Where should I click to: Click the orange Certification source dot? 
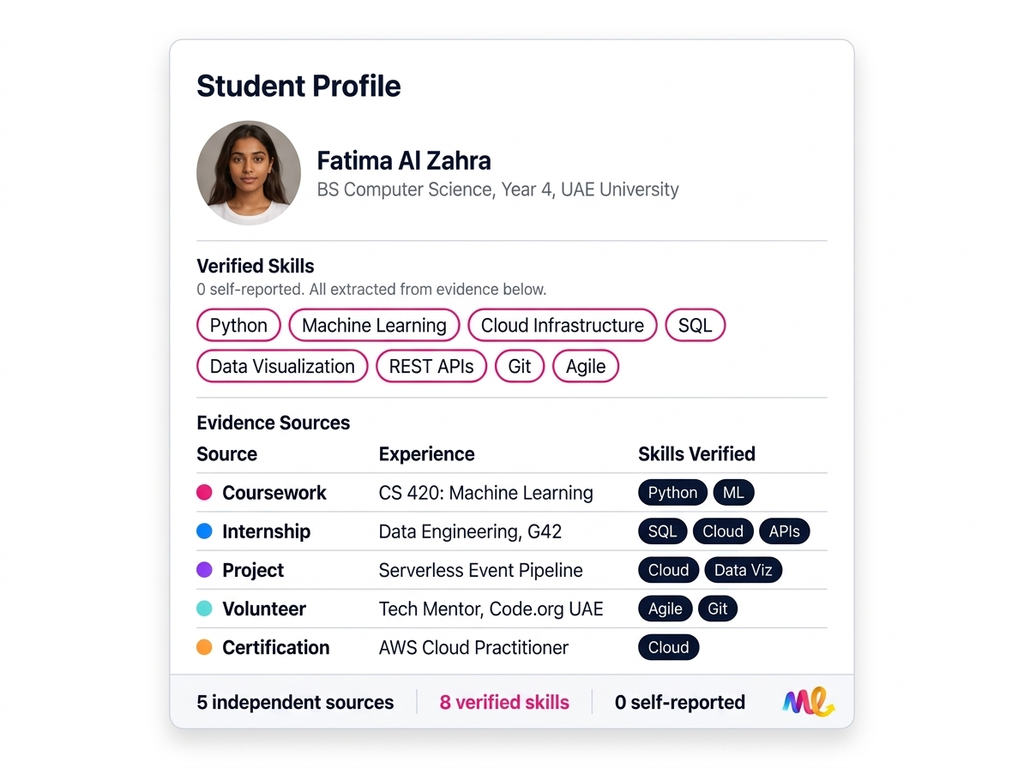(x=204, y=647)
